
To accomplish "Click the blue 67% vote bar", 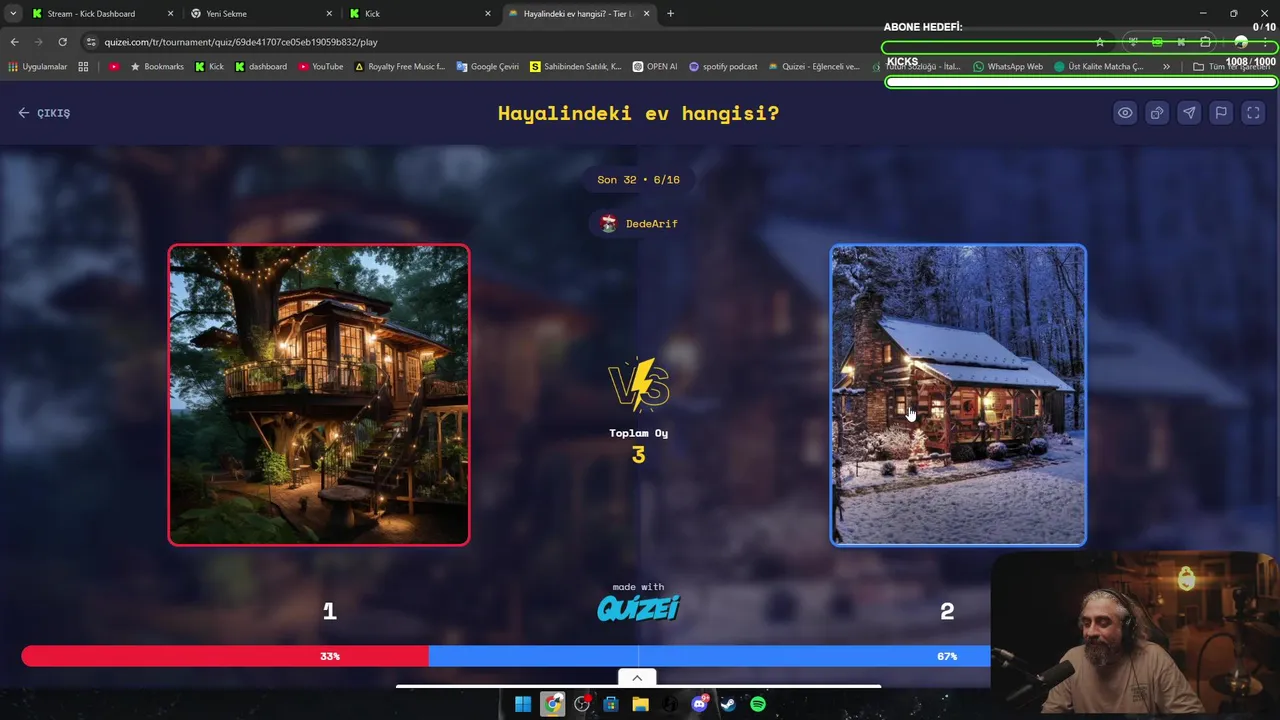I will point(710,656).
